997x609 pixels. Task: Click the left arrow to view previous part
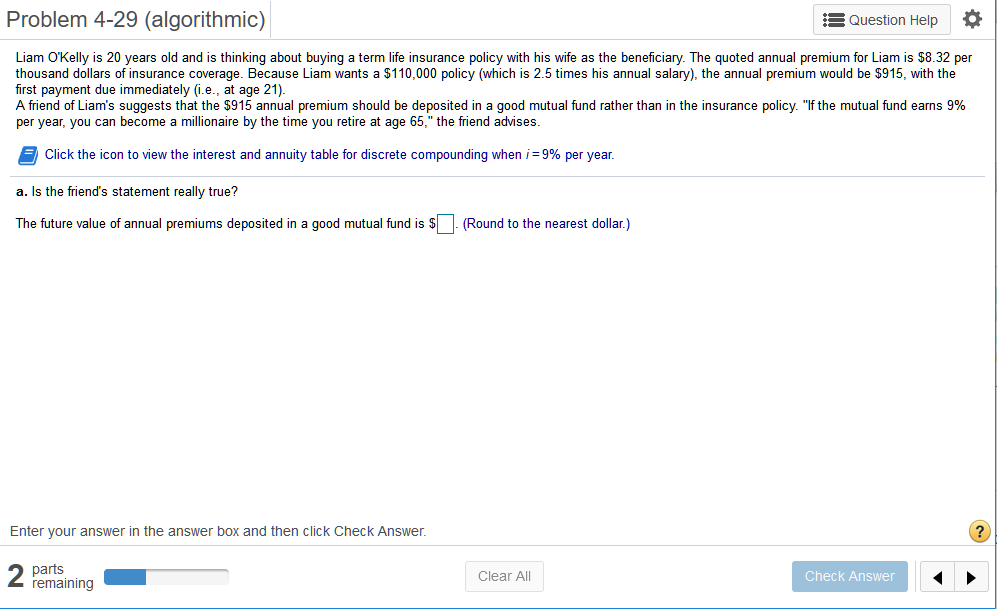(937, 577)
